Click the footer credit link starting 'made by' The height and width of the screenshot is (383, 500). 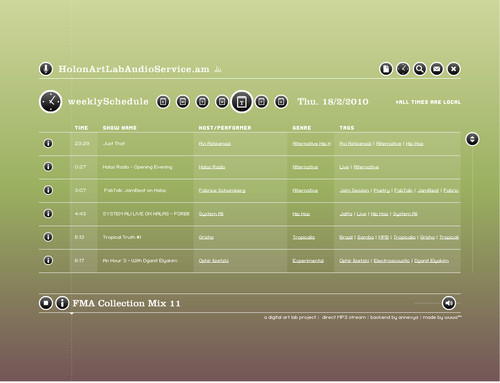coord(442,317)
